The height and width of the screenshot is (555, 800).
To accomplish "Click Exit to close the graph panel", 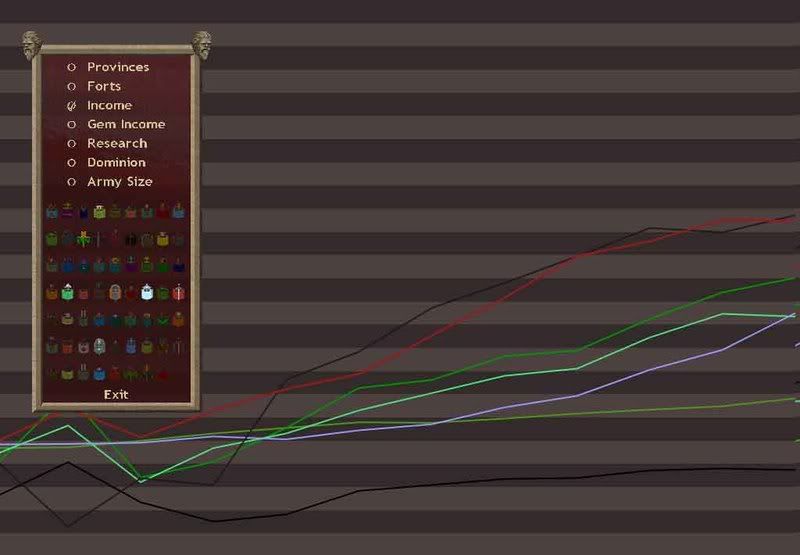I will (x=116, y=394).
